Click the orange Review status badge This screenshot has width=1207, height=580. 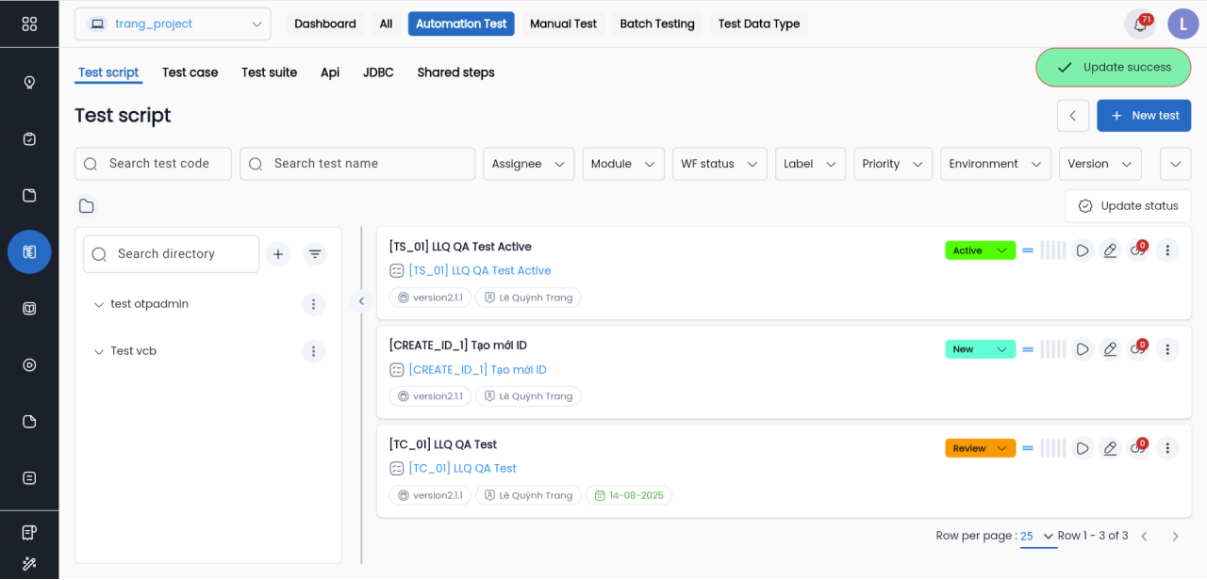[980, 448]
